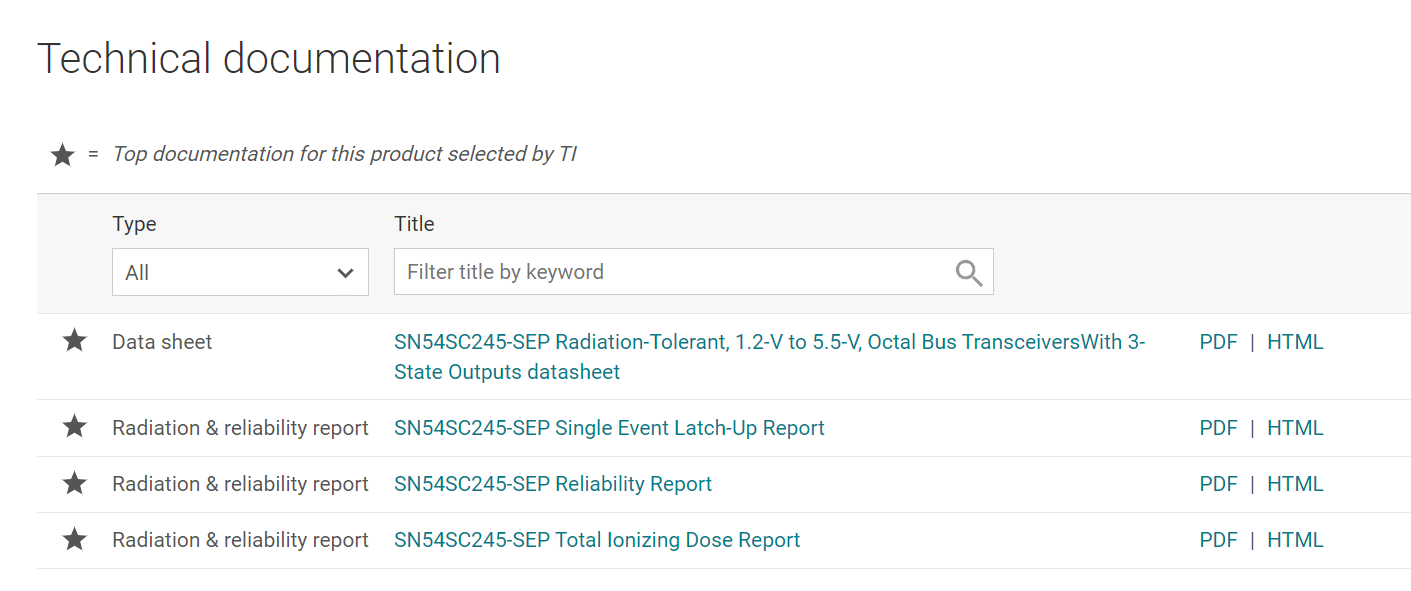Click star icon next to Reliability Report row
Image resolution: width=1411 pixels, height=591 pixels.
click(74, 484)
